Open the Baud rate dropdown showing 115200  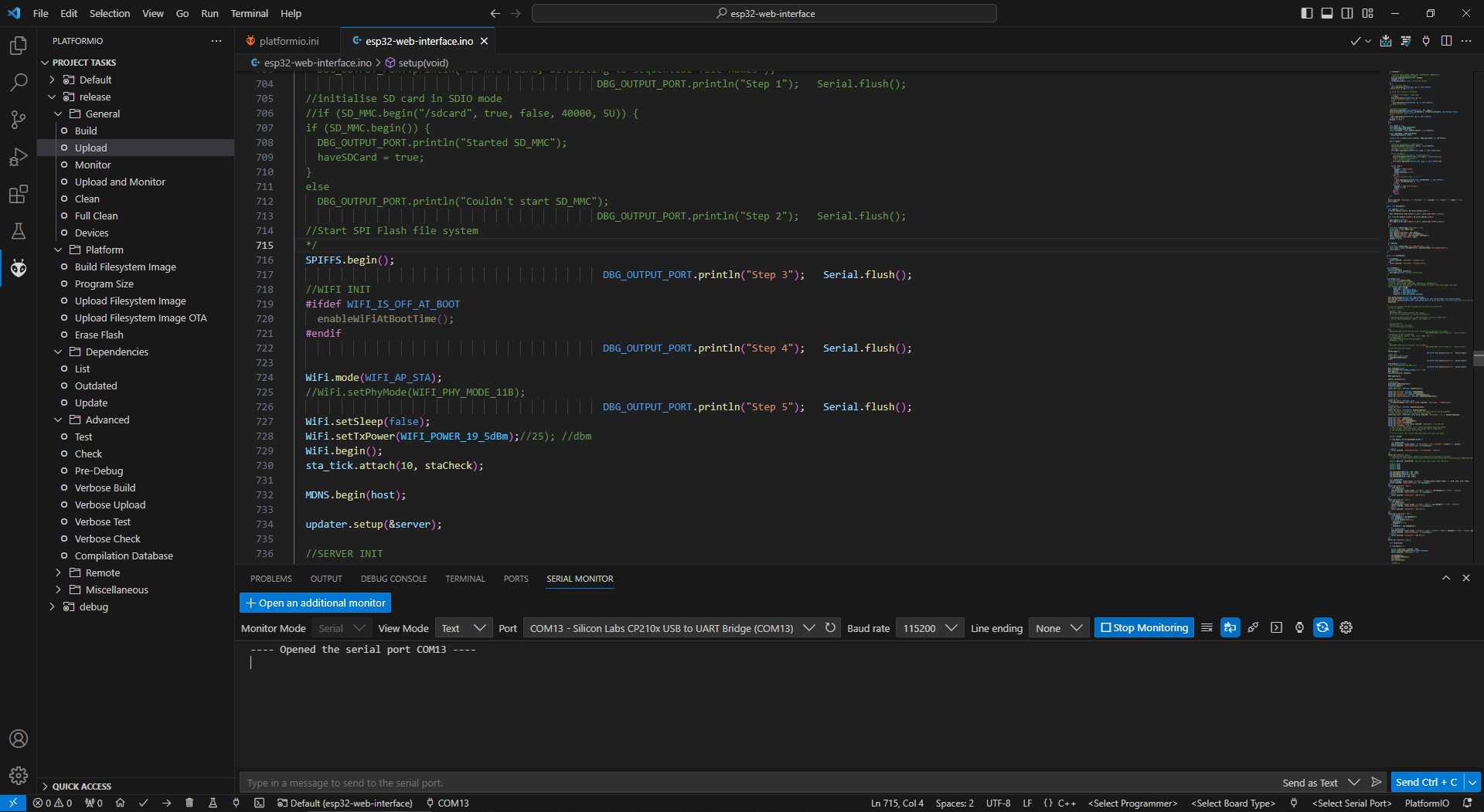tap(929, 628)
